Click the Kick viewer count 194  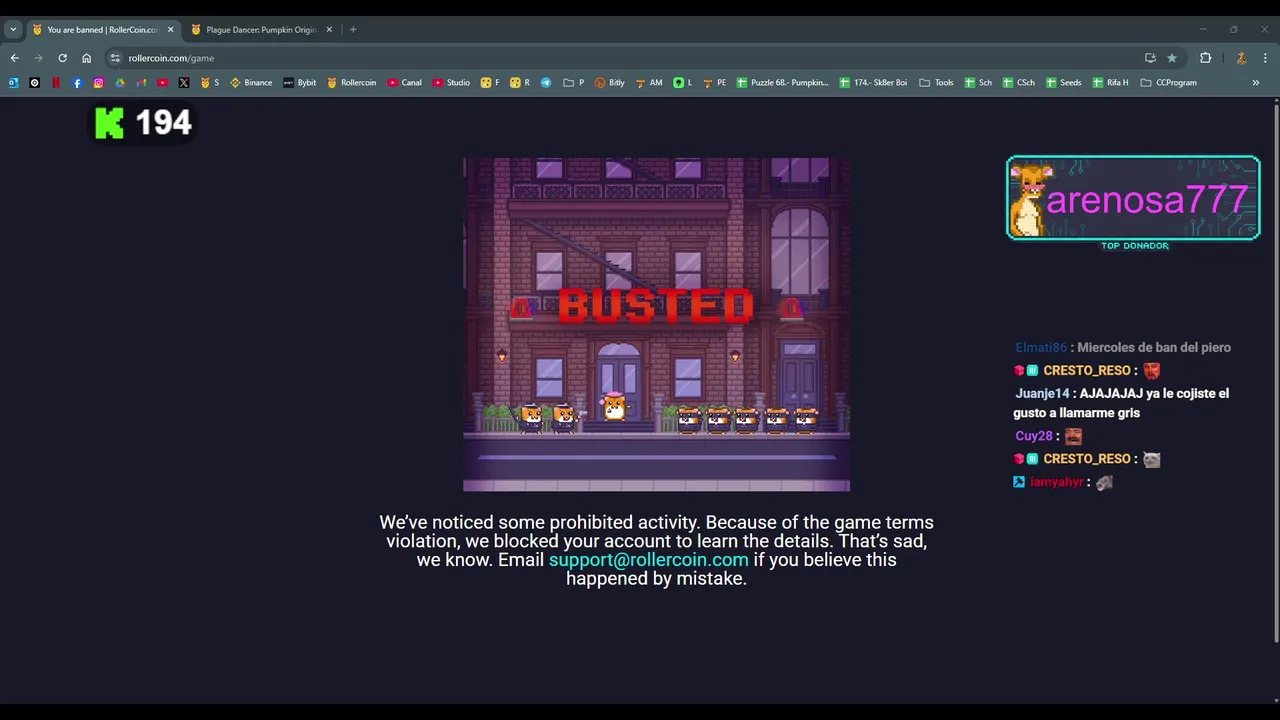point(143,123)
